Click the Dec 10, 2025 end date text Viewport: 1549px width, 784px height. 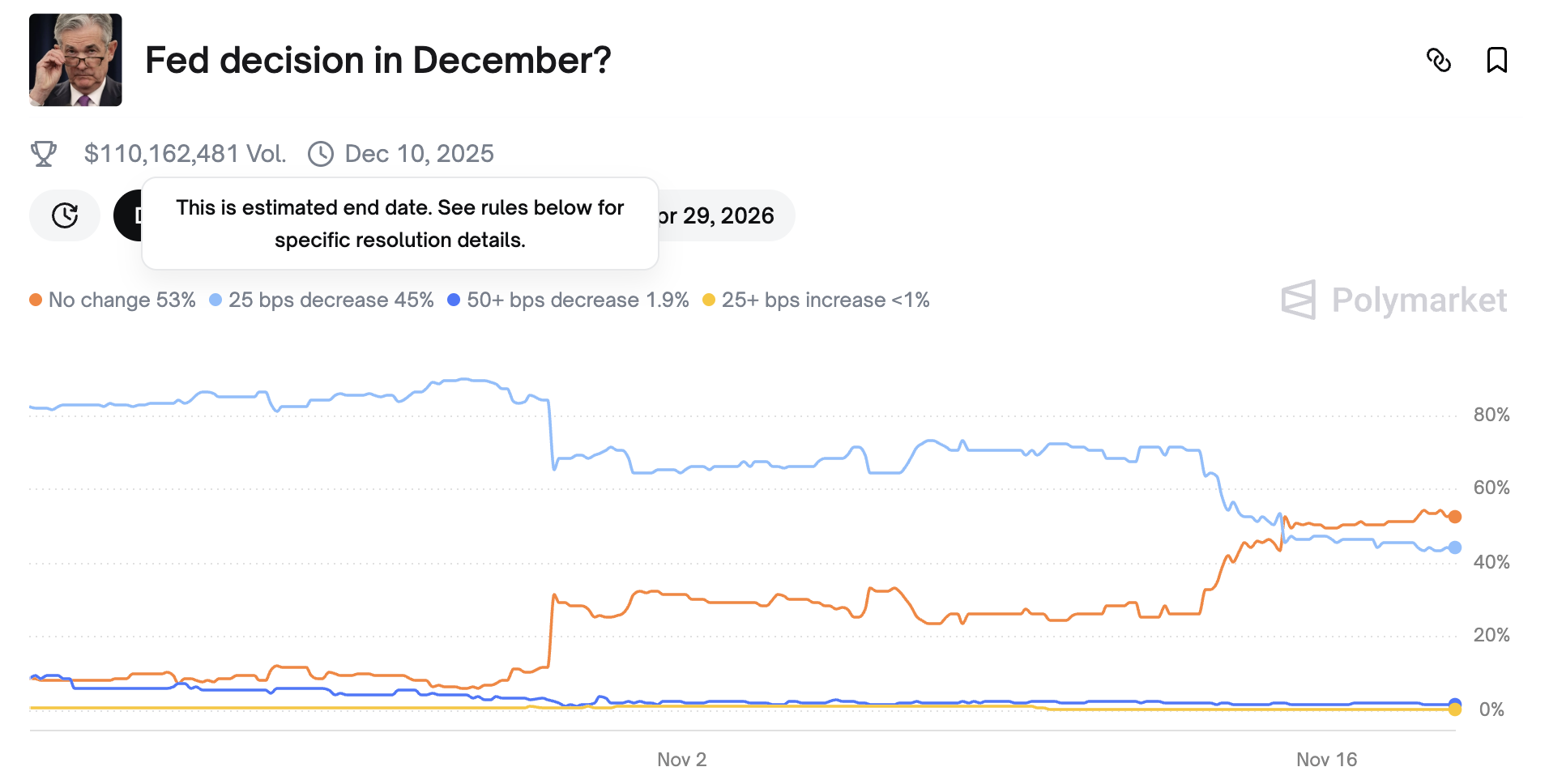(419, 154)
